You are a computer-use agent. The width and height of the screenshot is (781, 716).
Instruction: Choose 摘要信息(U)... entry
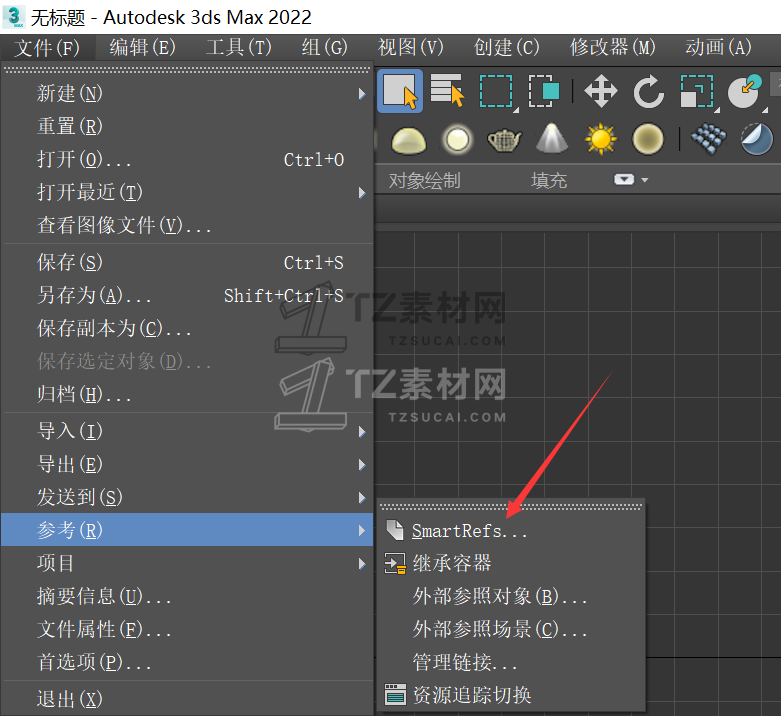point(187,597)
